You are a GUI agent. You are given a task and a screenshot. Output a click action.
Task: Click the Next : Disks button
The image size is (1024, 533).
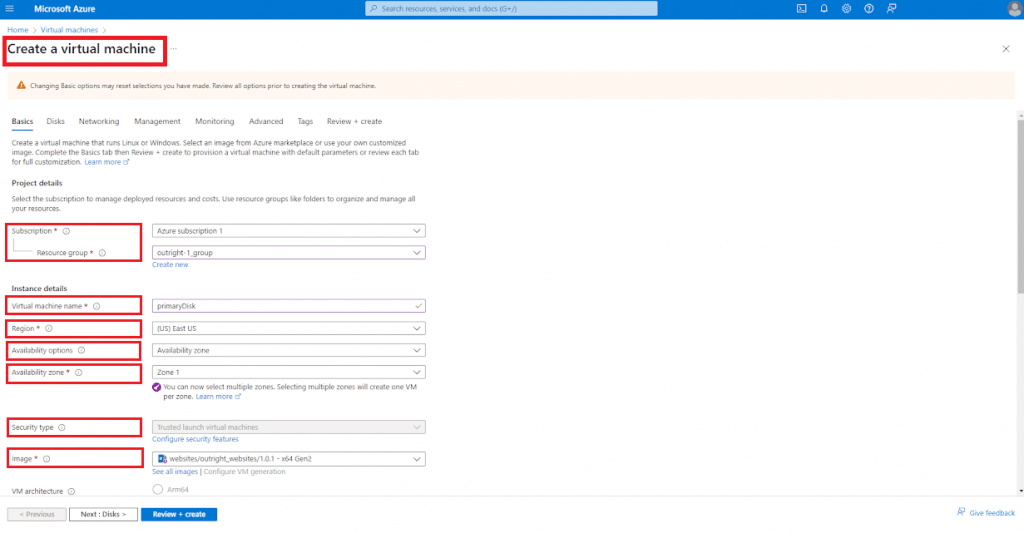(103, 515)
